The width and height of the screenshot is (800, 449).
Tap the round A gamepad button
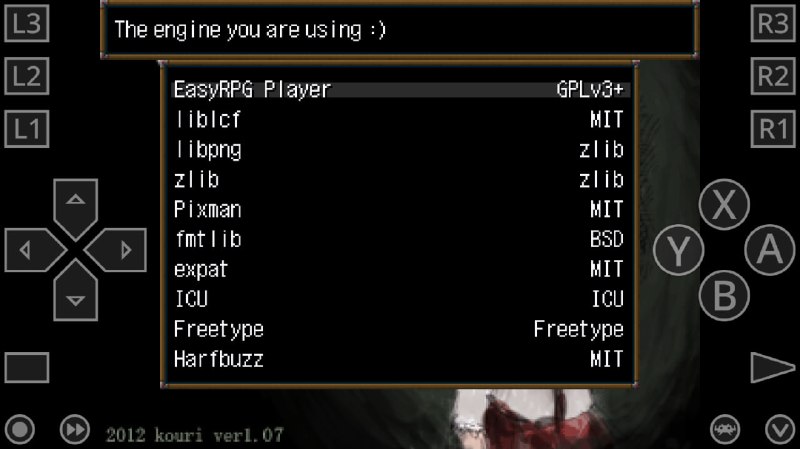coord(770,250)
